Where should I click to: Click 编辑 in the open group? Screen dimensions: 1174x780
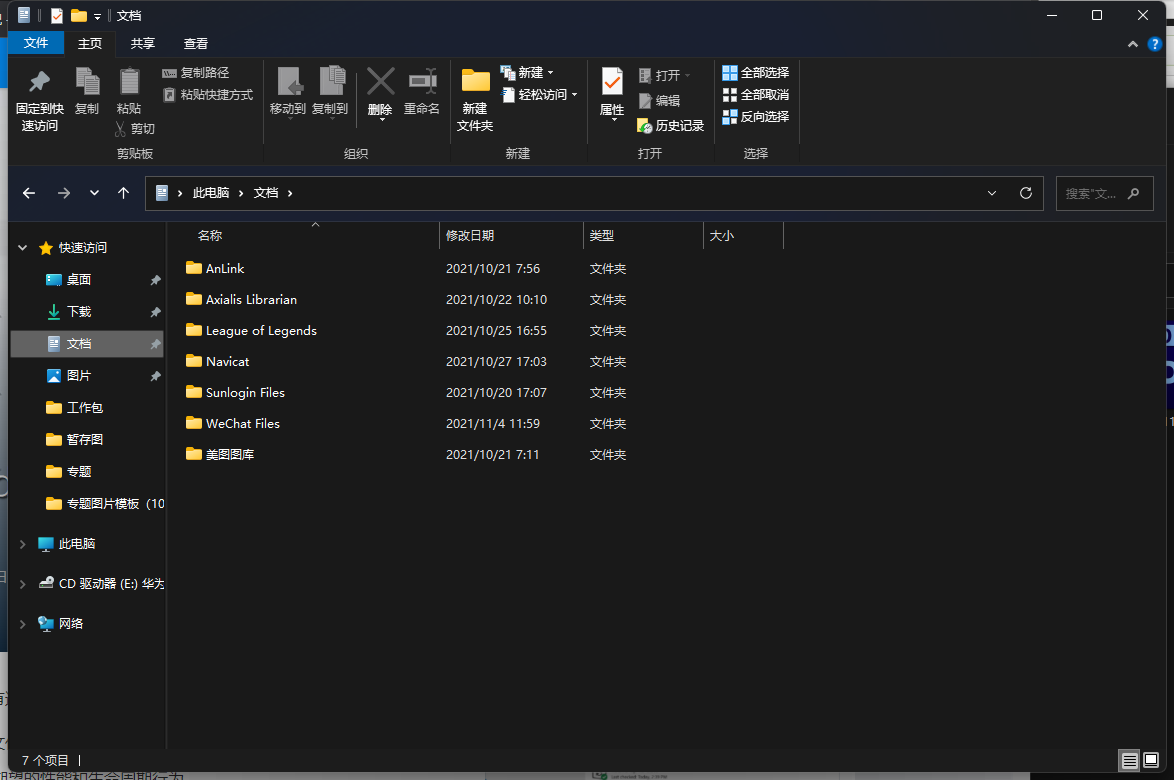click(x=659, y=100)
